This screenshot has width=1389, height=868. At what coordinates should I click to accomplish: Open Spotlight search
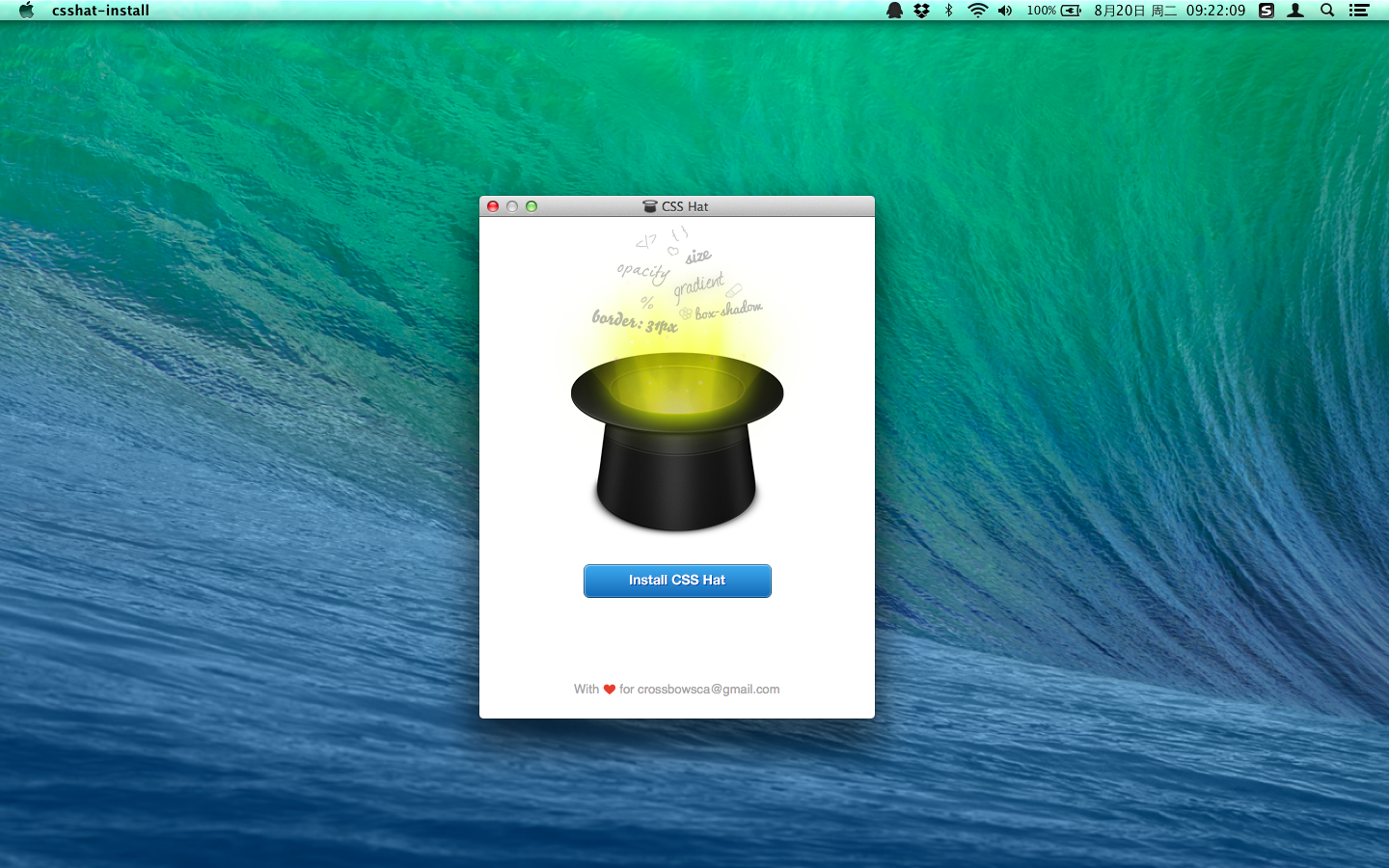tap(1327, 11)
